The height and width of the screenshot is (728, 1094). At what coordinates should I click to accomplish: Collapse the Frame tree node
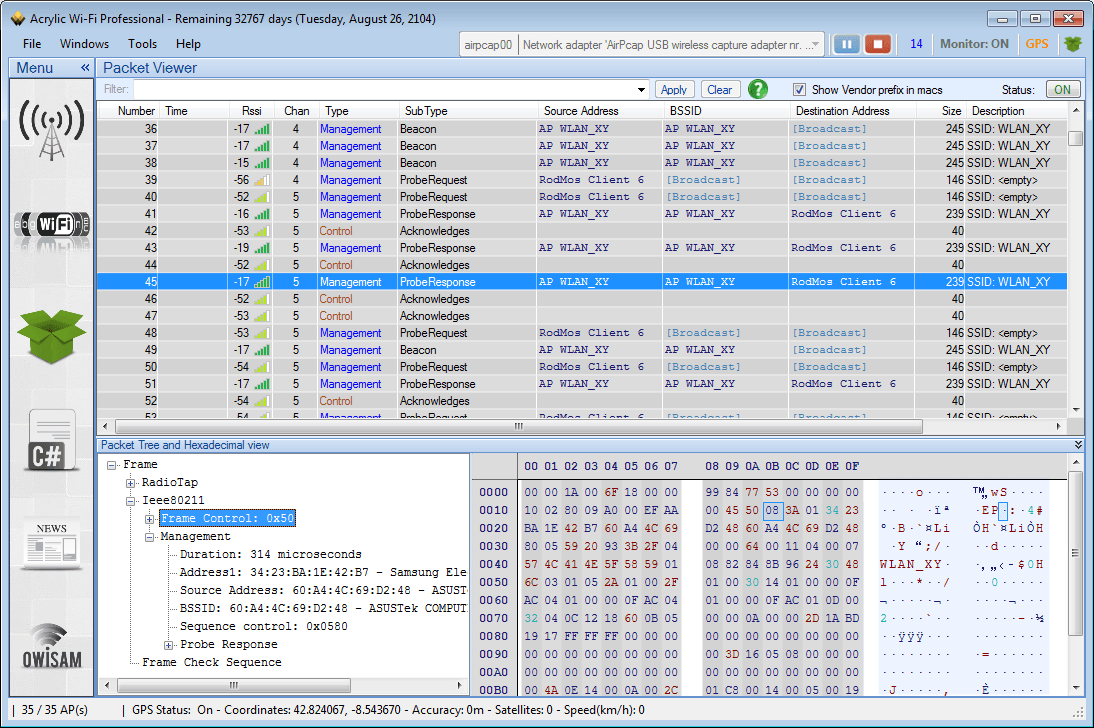pos(112,465)
